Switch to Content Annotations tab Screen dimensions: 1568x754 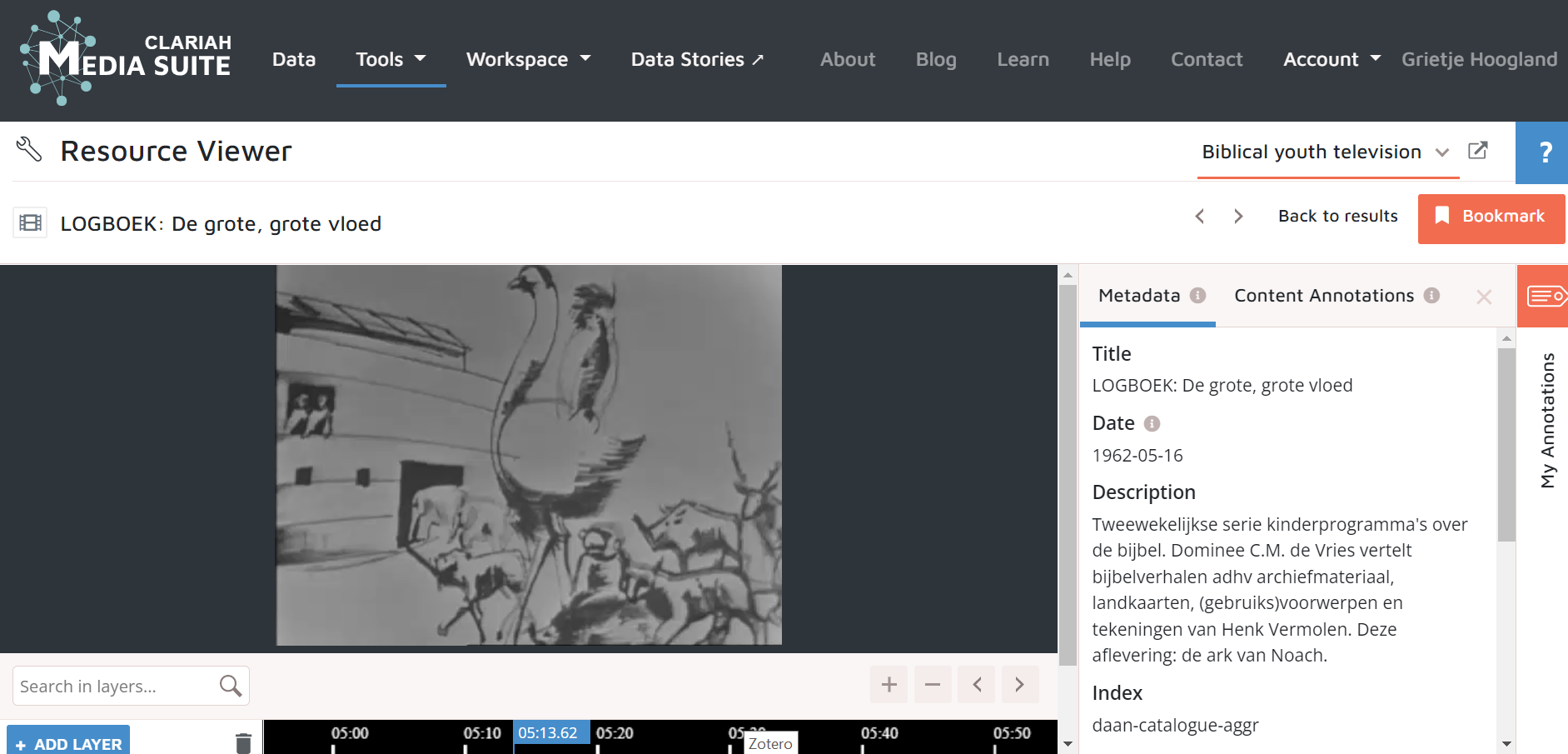pyautogui.click(x=1324, y=296)
